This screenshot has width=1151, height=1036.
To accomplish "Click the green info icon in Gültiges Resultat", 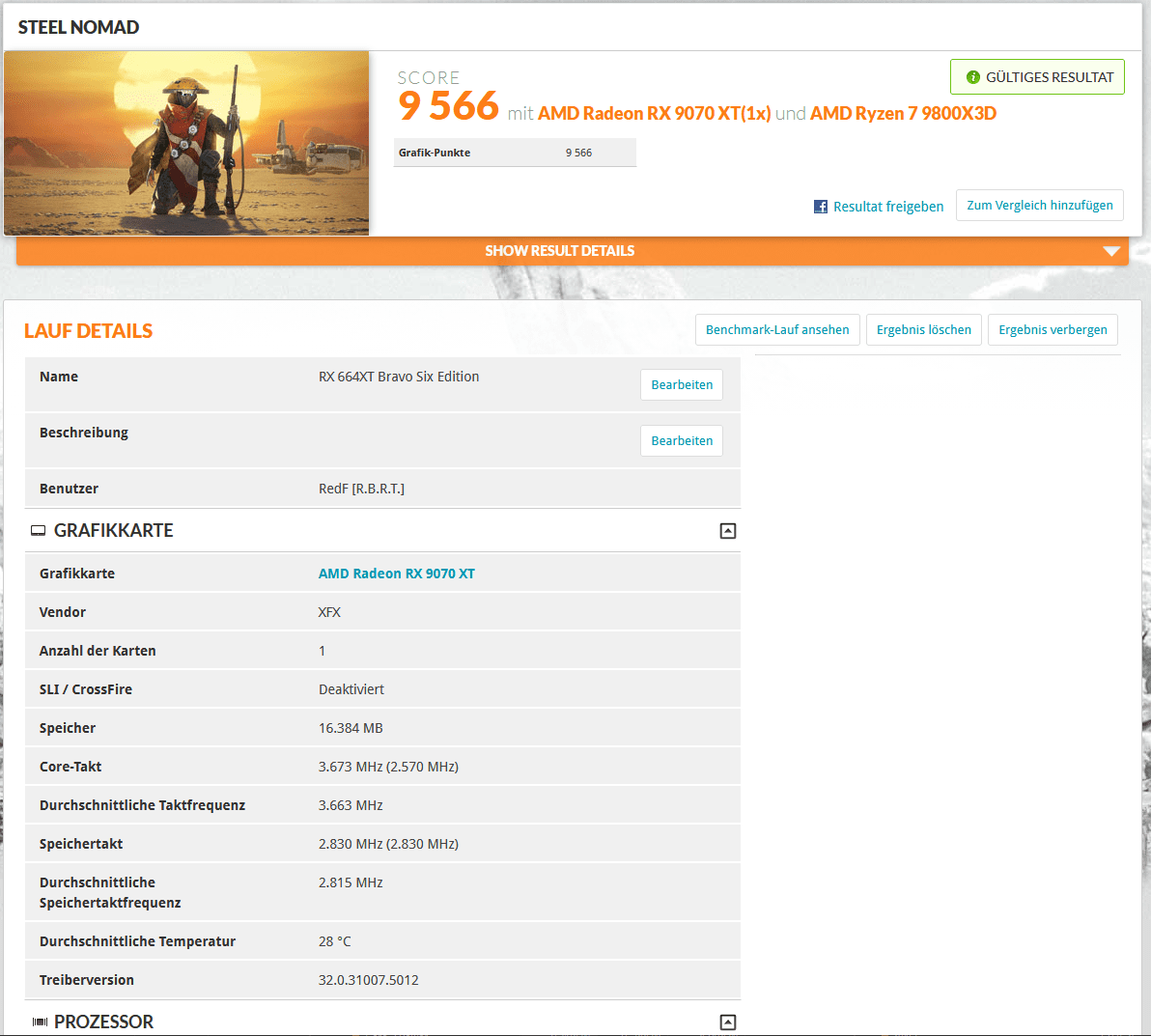I will 972,77.
